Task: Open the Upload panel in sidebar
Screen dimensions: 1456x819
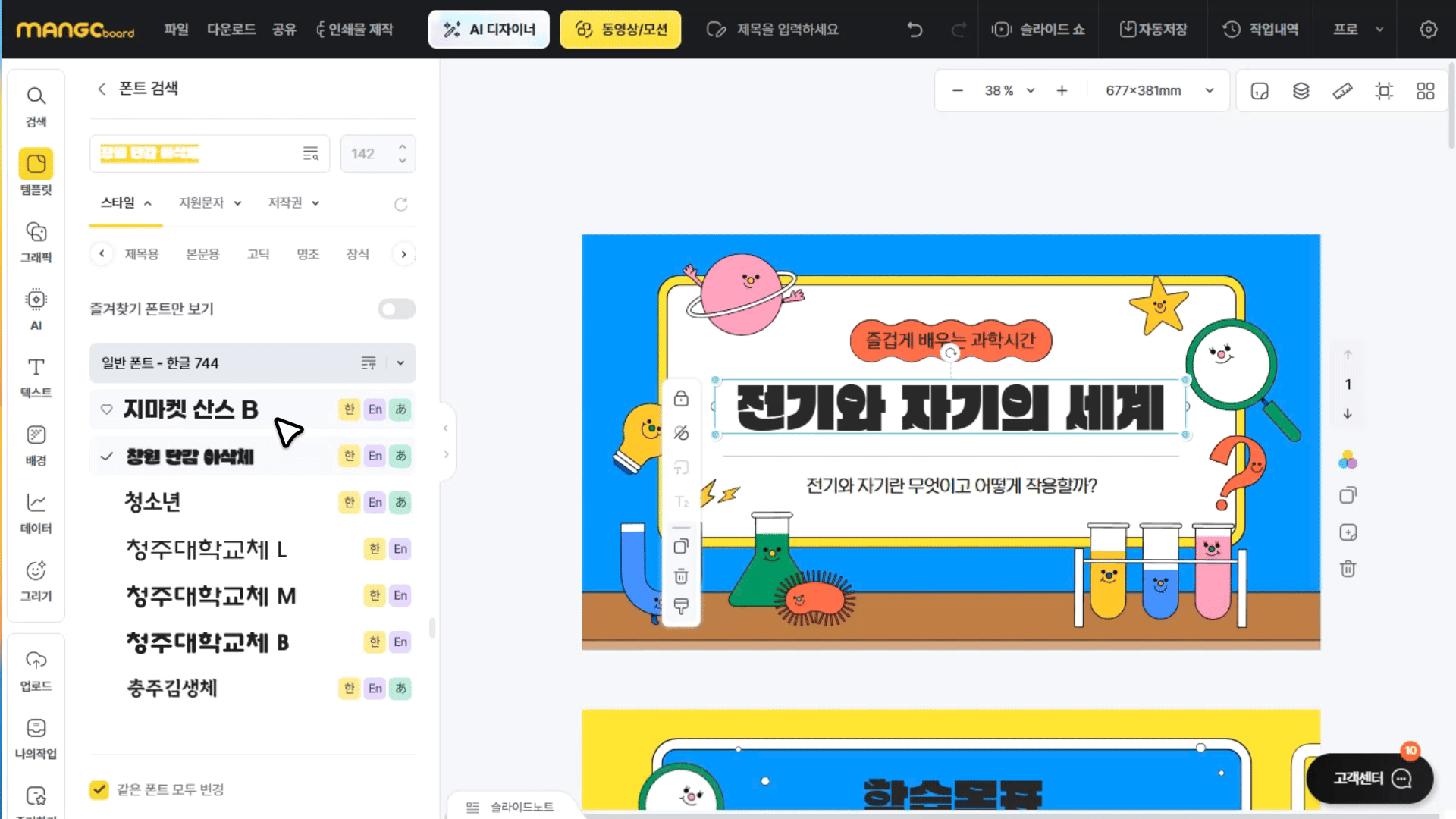Action: point(36,670)
